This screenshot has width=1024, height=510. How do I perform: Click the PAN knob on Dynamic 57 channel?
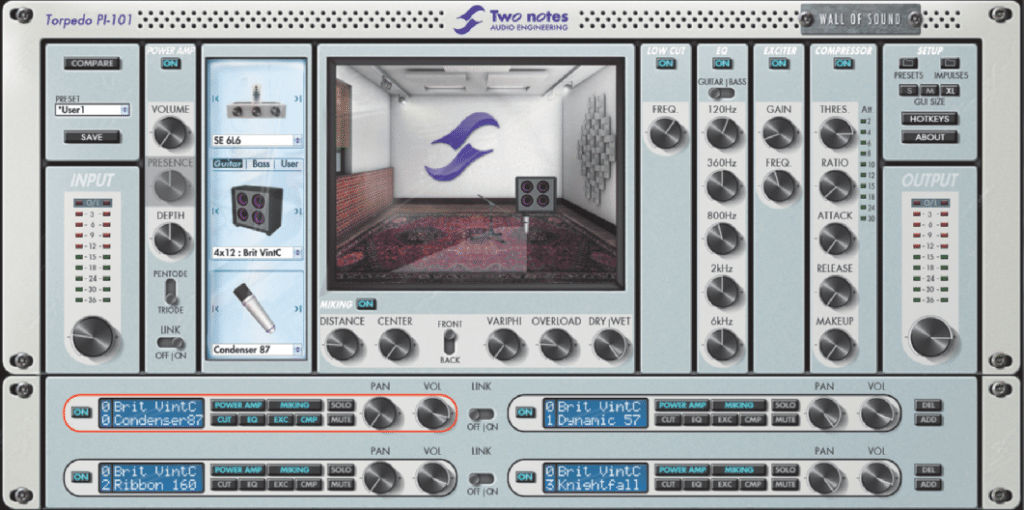pyautogui.click(x=824, y=413)
